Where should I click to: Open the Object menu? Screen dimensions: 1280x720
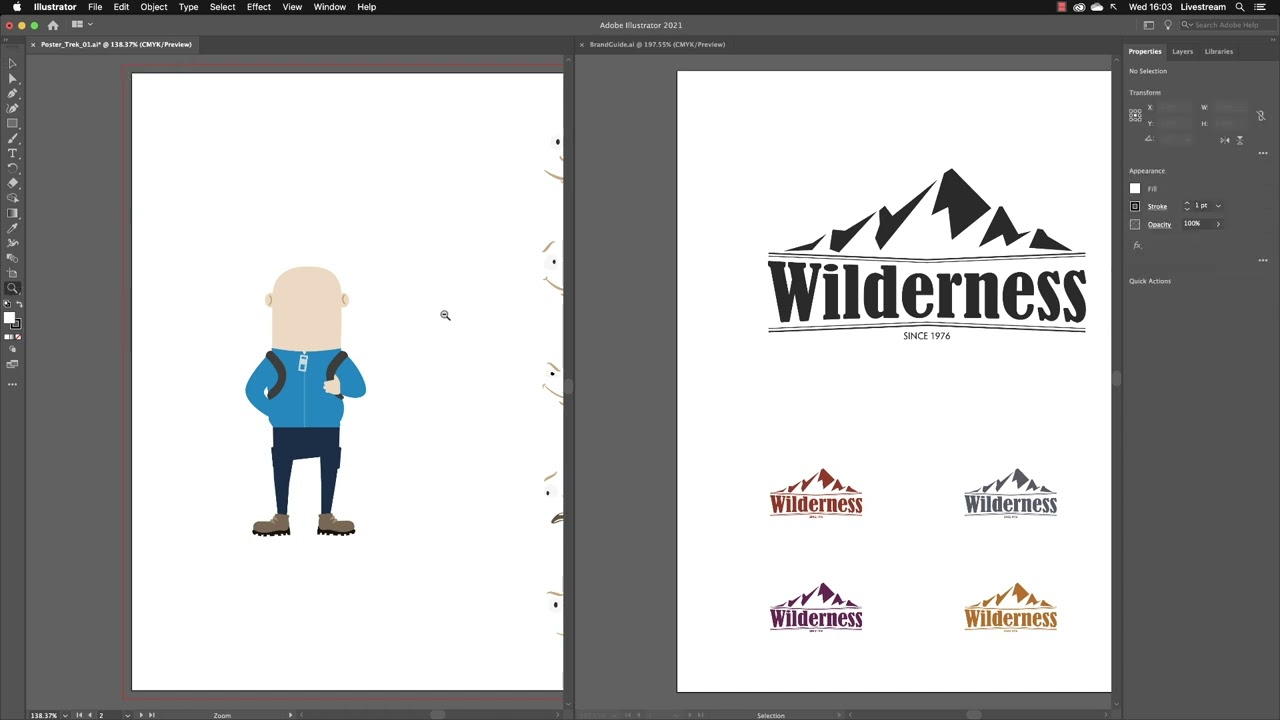pos(154,7)
